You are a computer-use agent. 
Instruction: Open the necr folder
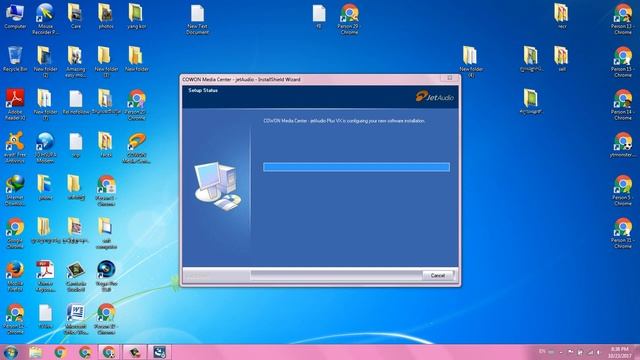click(562, 17)
